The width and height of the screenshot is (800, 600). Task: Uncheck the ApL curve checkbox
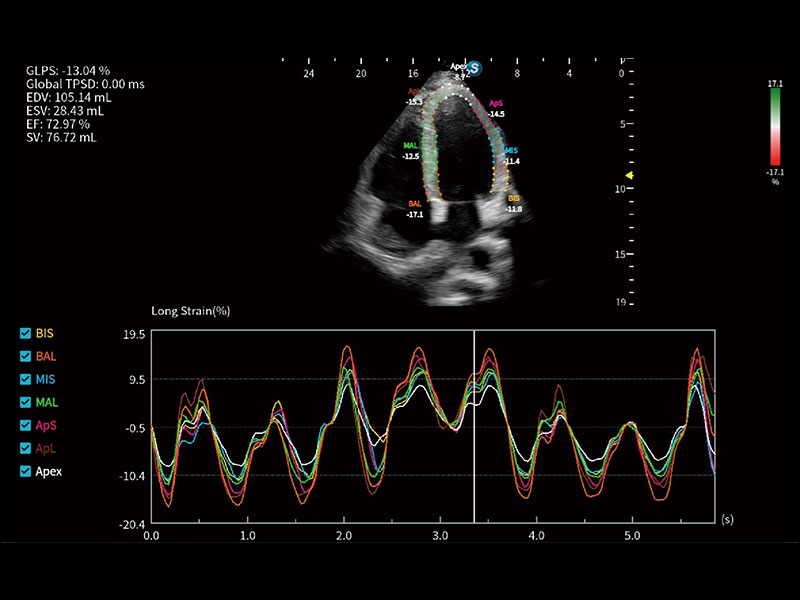(x=25, y=448)
